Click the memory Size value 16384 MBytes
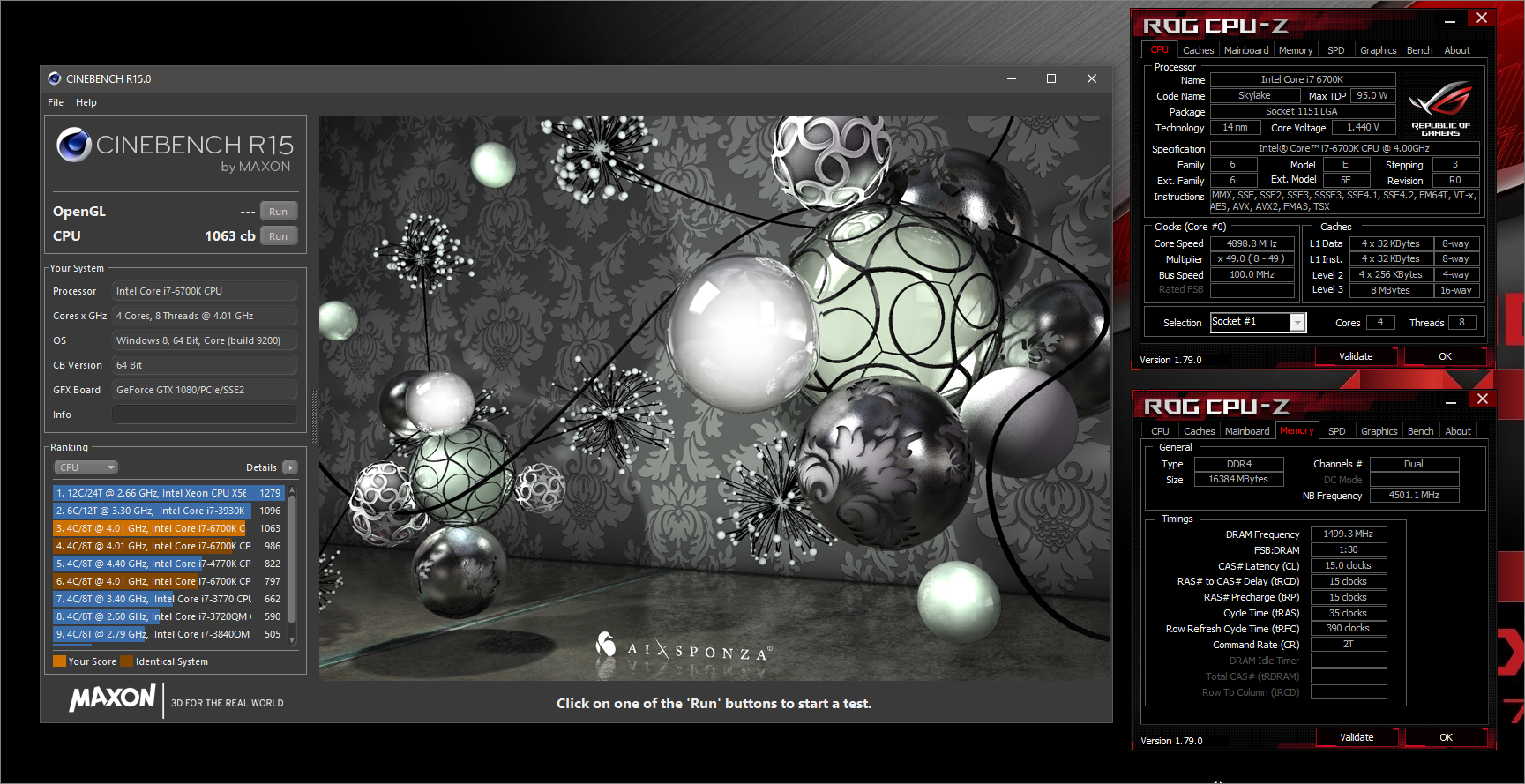Screen dimensions: 1525x784 coord(1238,480)
